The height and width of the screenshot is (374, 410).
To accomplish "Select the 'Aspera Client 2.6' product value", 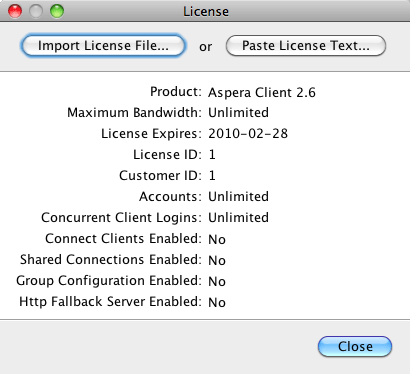I will pos(262,92).
